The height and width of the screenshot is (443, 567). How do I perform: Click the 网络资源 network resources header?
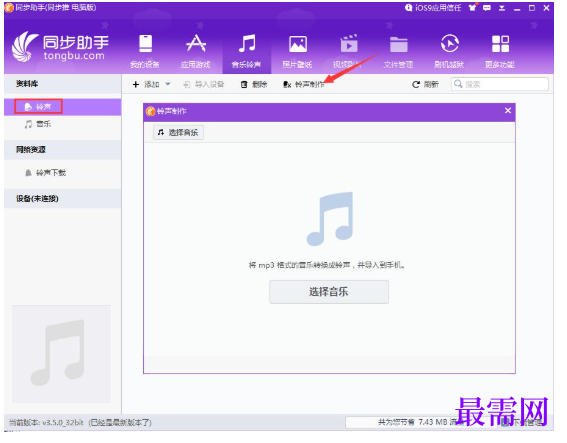(x=63, y=150)
